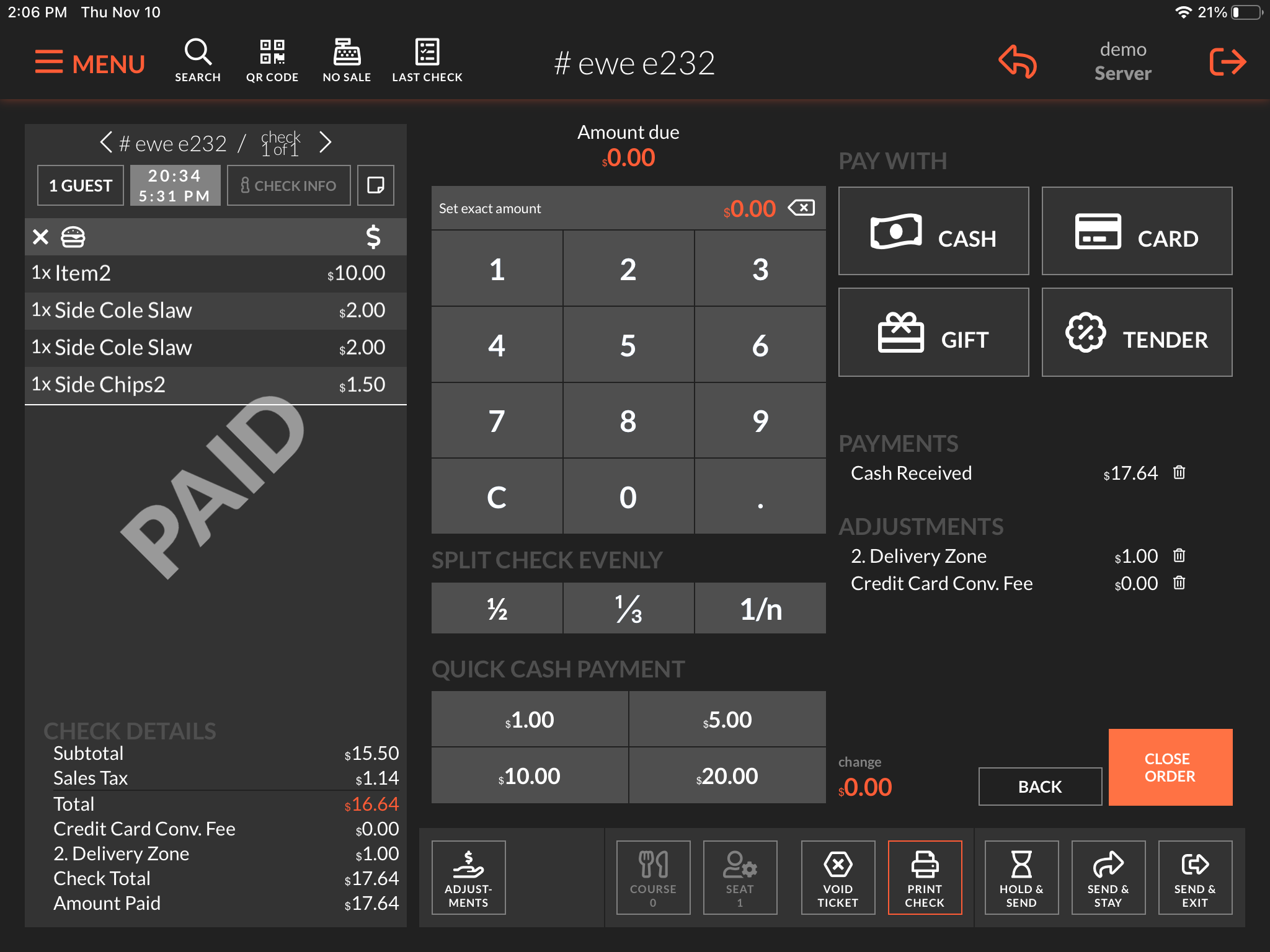
Task: Open the check note icon
Action: [375, 185]
